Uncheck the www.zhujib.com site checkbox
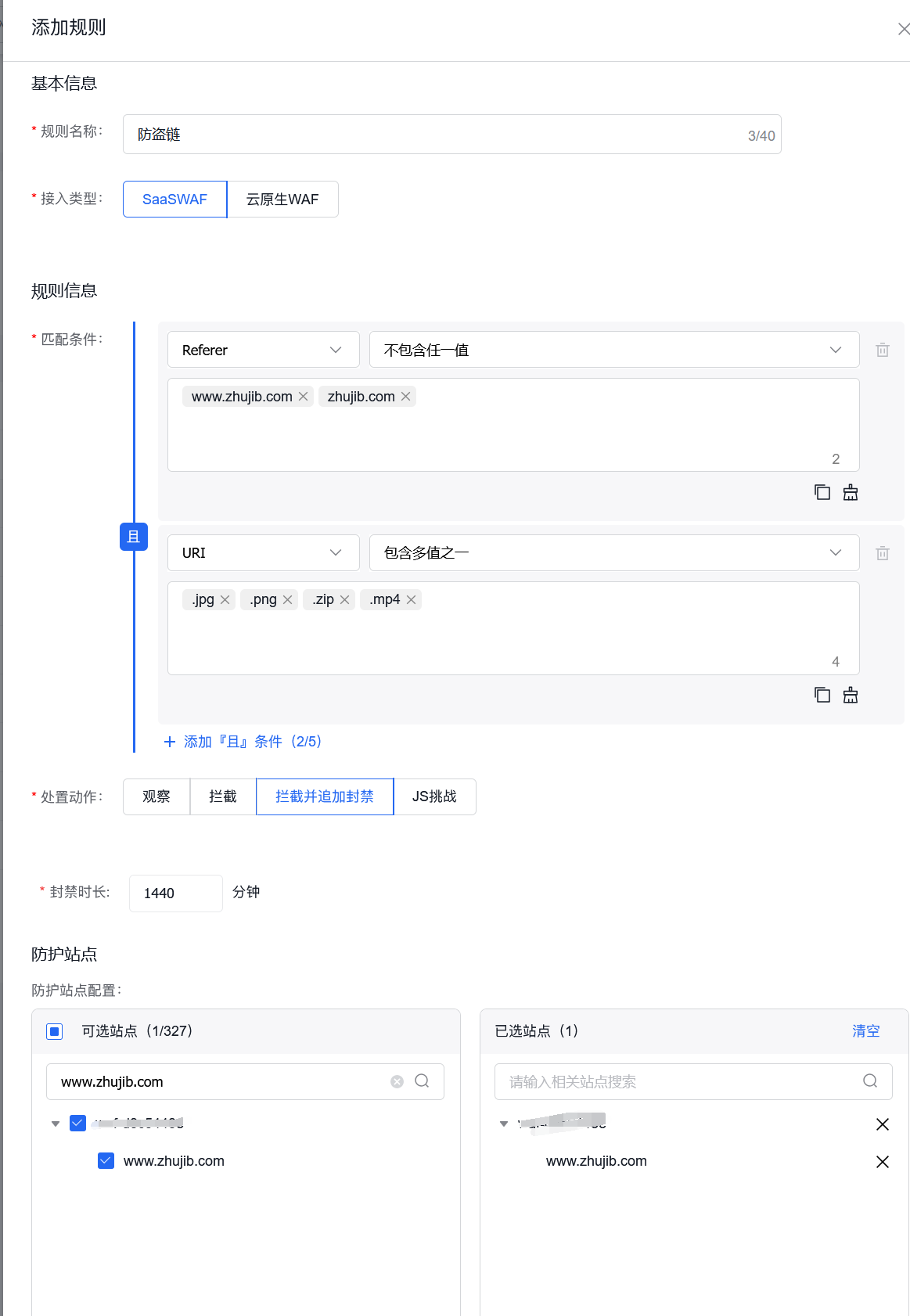Image resolution: width=910 pixels, height=1316 pixels. 106,1161
